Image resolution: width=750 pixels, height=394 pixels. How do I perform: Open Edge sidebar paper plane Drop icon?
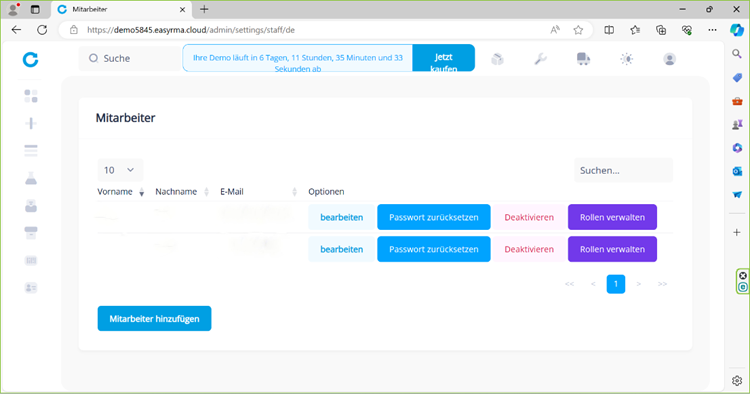point(737,195)
